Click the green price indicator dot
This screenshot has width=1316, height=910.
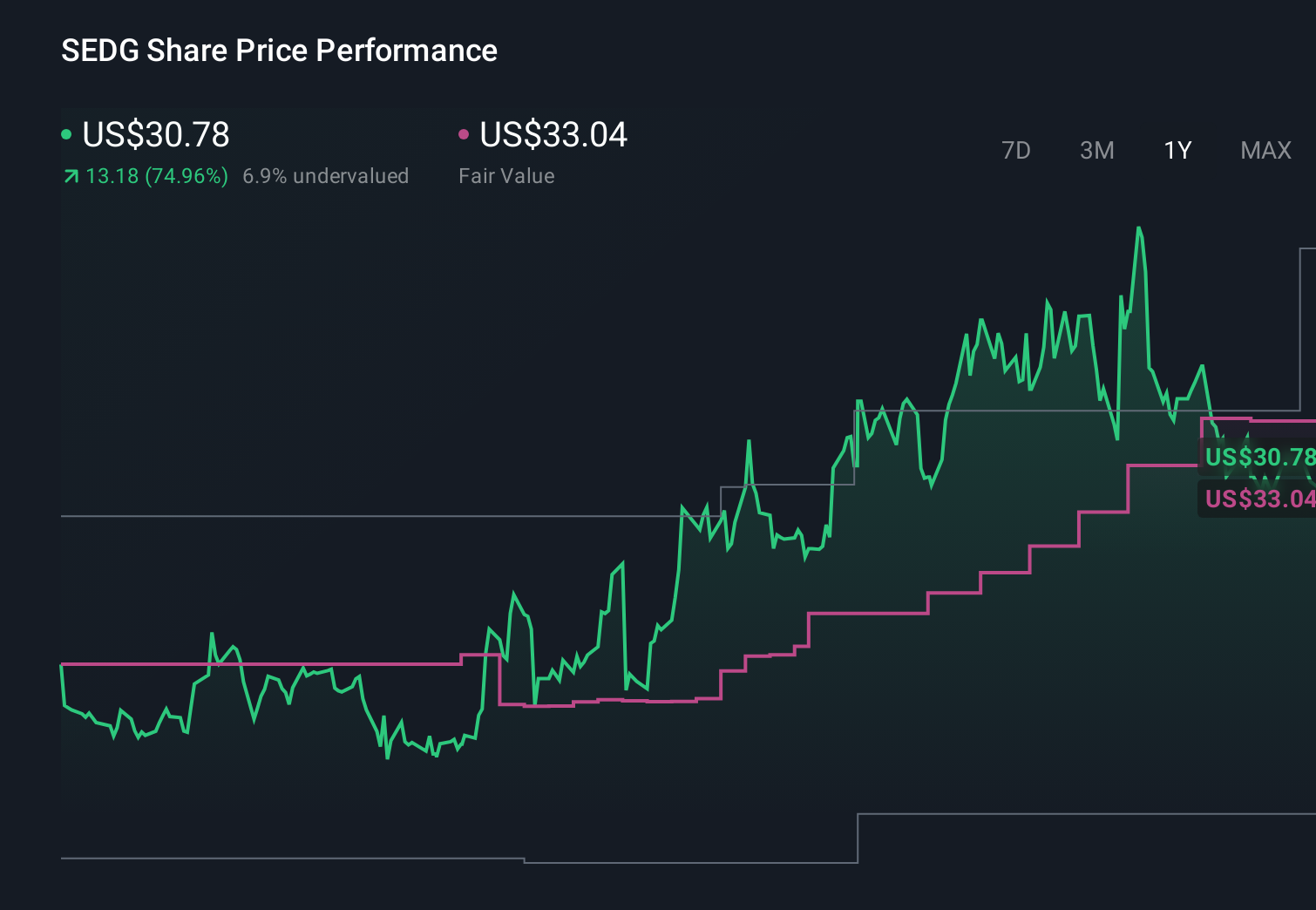tap(66, 133)
